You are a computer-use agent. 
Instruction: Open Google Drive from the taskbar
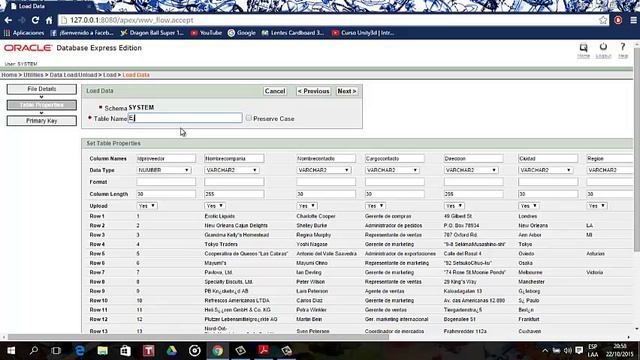click(171, 350)
